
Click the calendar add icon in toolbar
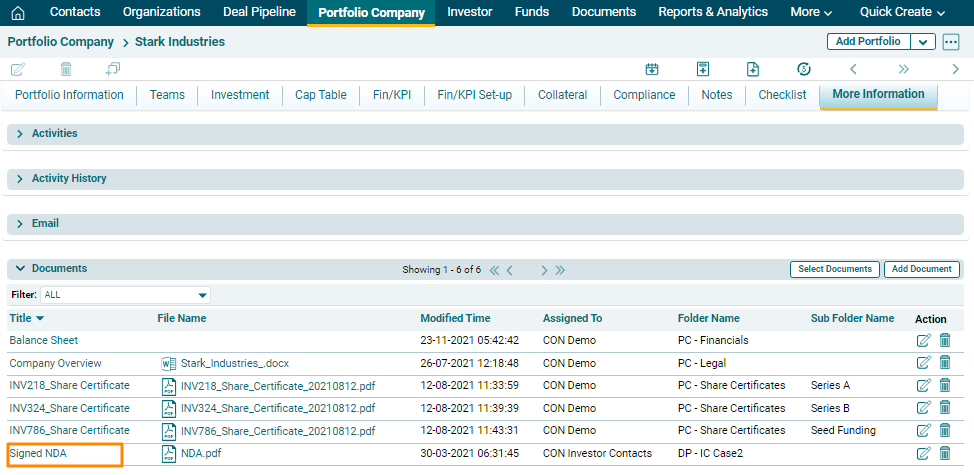(652, 69)
